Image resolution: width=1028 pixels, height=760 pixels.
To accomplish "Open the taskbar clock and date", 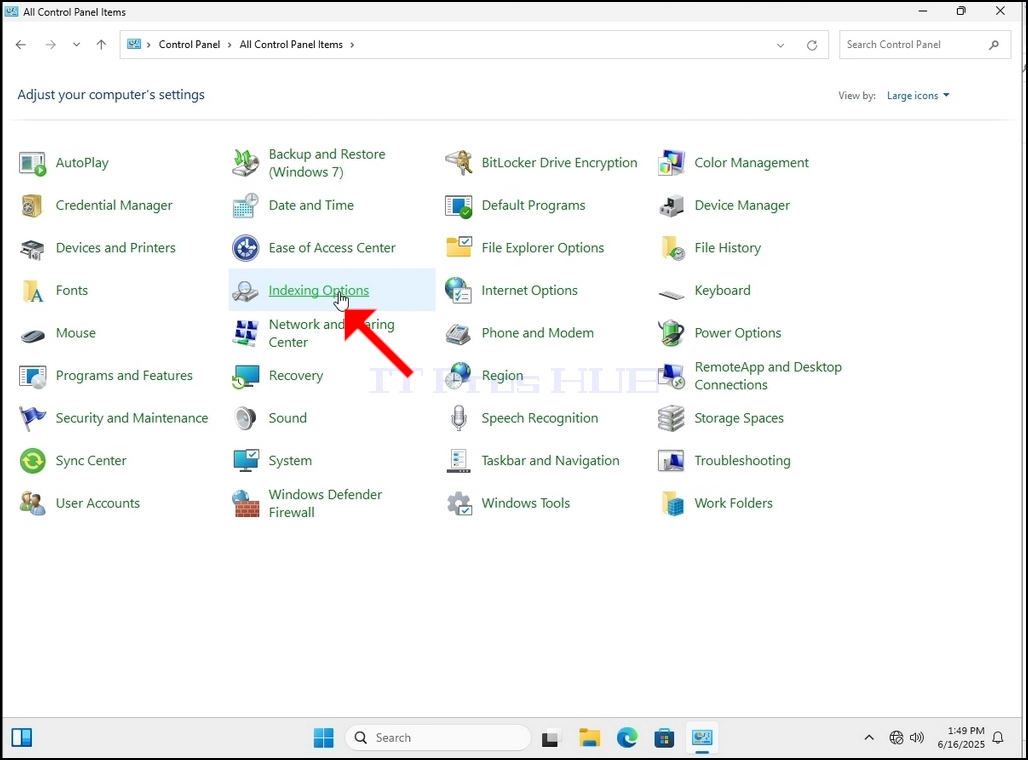I will tap(961, 738).
